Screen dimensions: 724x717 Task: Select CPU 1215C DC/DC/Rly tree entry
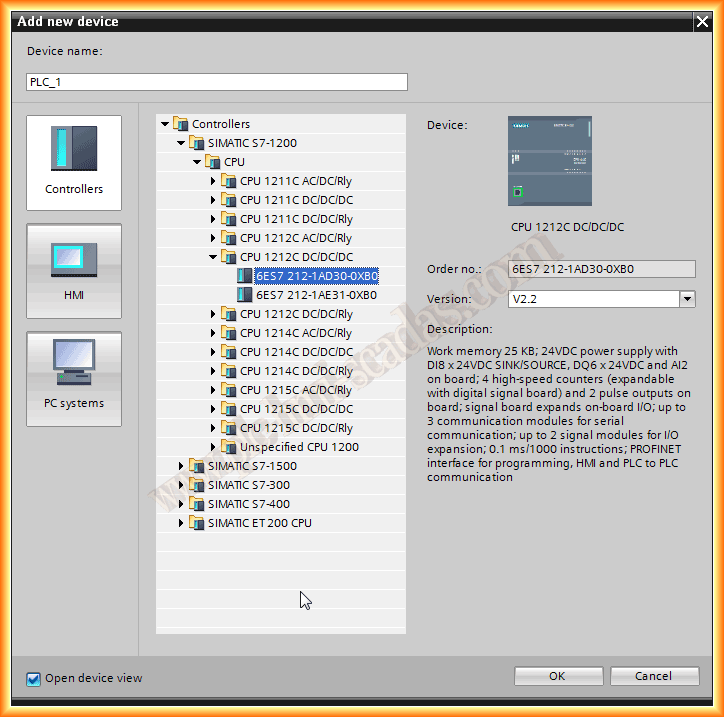[296, 428]
